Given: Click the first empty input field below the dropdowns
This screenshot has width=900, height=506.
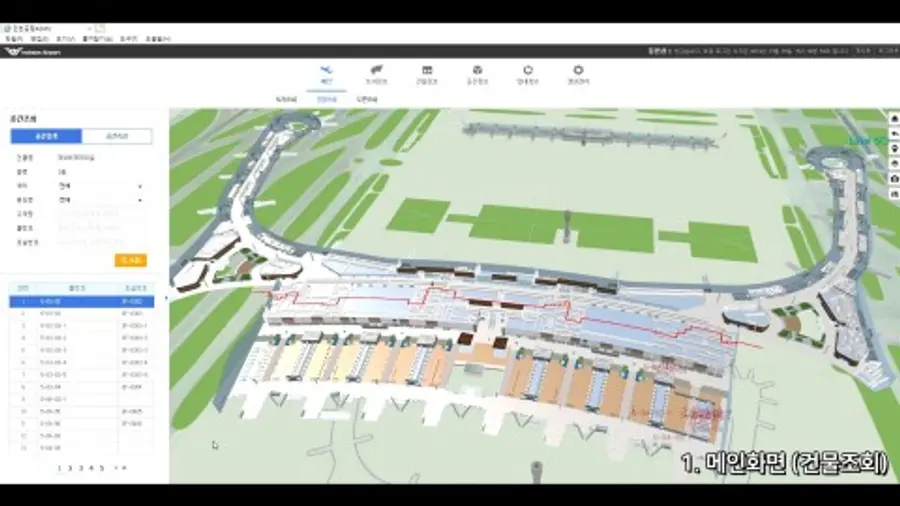Looking at the screenshot, I should point(100,213).
